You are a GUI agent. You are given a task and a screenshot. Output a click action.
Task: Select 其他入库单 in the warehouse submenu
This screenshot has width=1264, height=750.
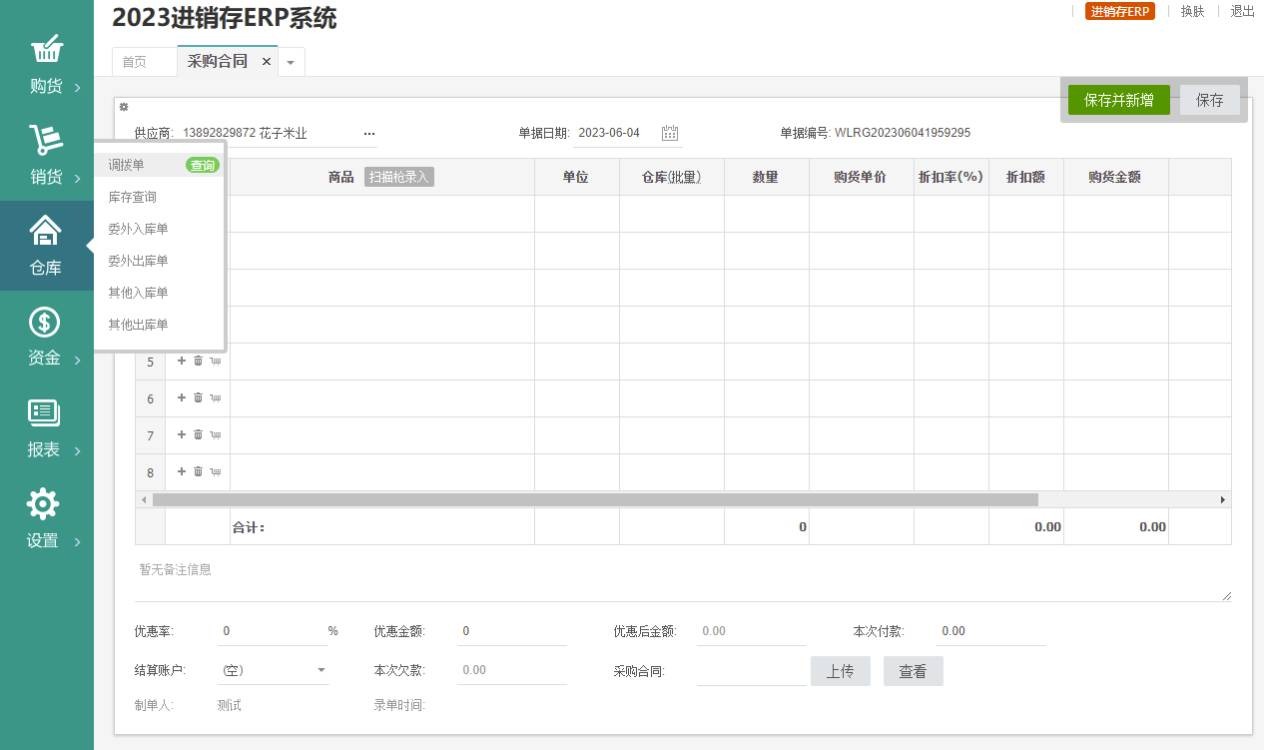click(x=138, y=293)
